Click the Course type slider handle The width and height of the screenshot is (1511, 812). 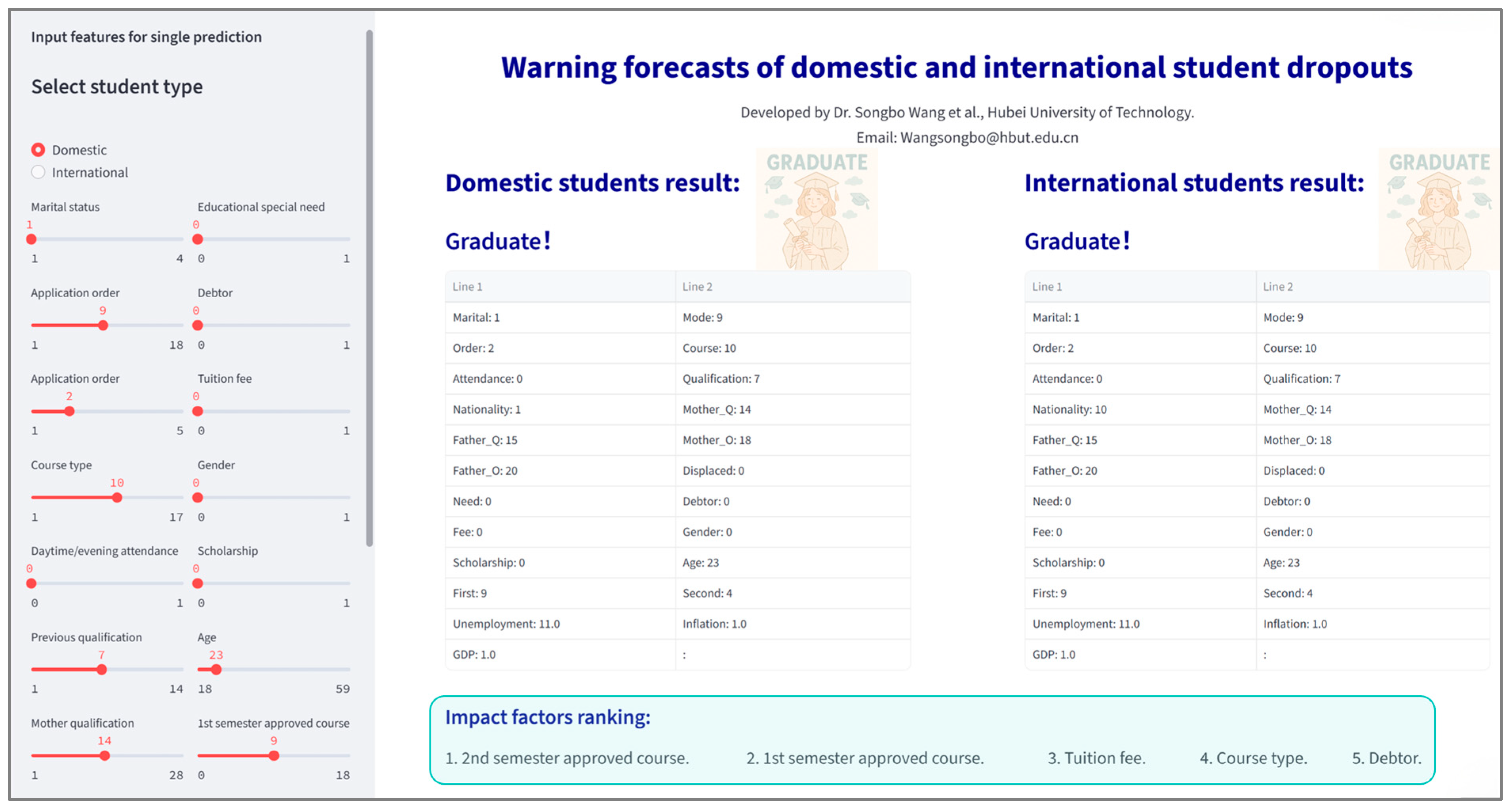(x=117, y=498)
